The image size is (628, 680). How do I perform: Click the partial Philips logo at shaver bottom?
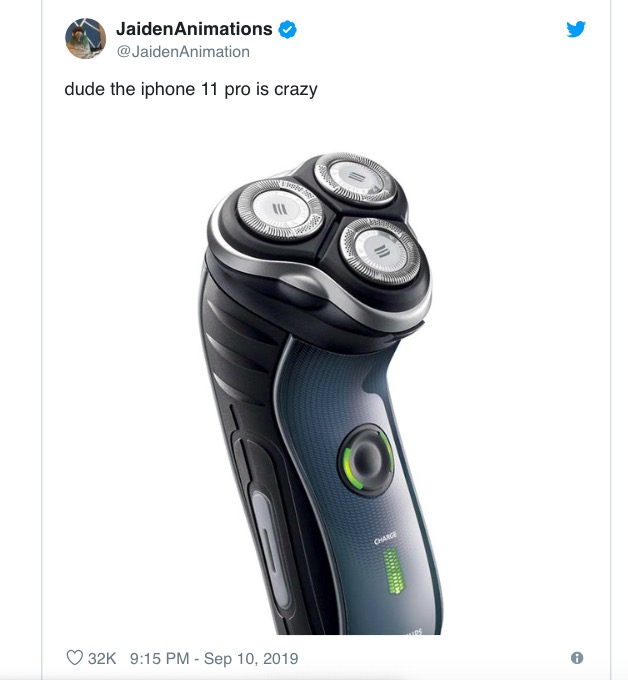coord(414,631)
